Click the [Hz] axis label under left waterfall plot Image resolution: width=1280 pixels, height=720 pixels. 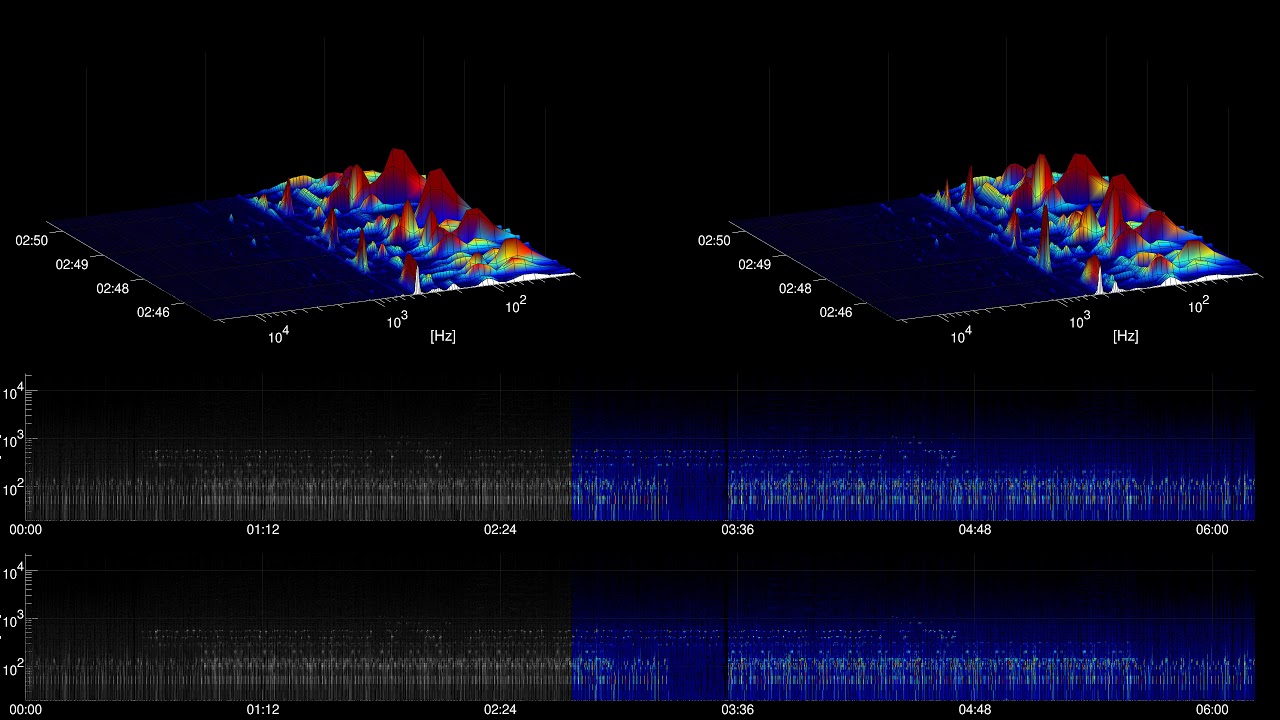(x=443, y=336)
